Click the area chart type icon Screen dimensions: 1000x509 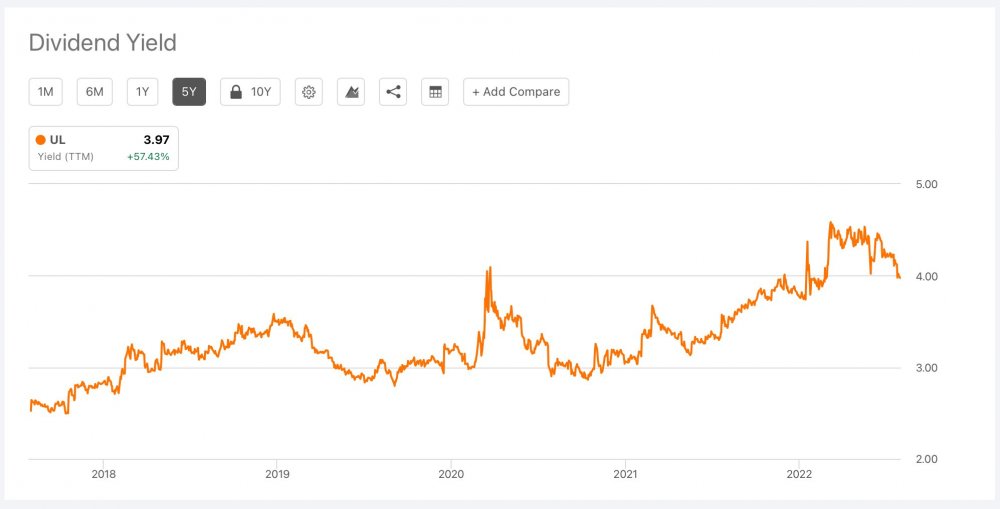(x=351, y=92)
